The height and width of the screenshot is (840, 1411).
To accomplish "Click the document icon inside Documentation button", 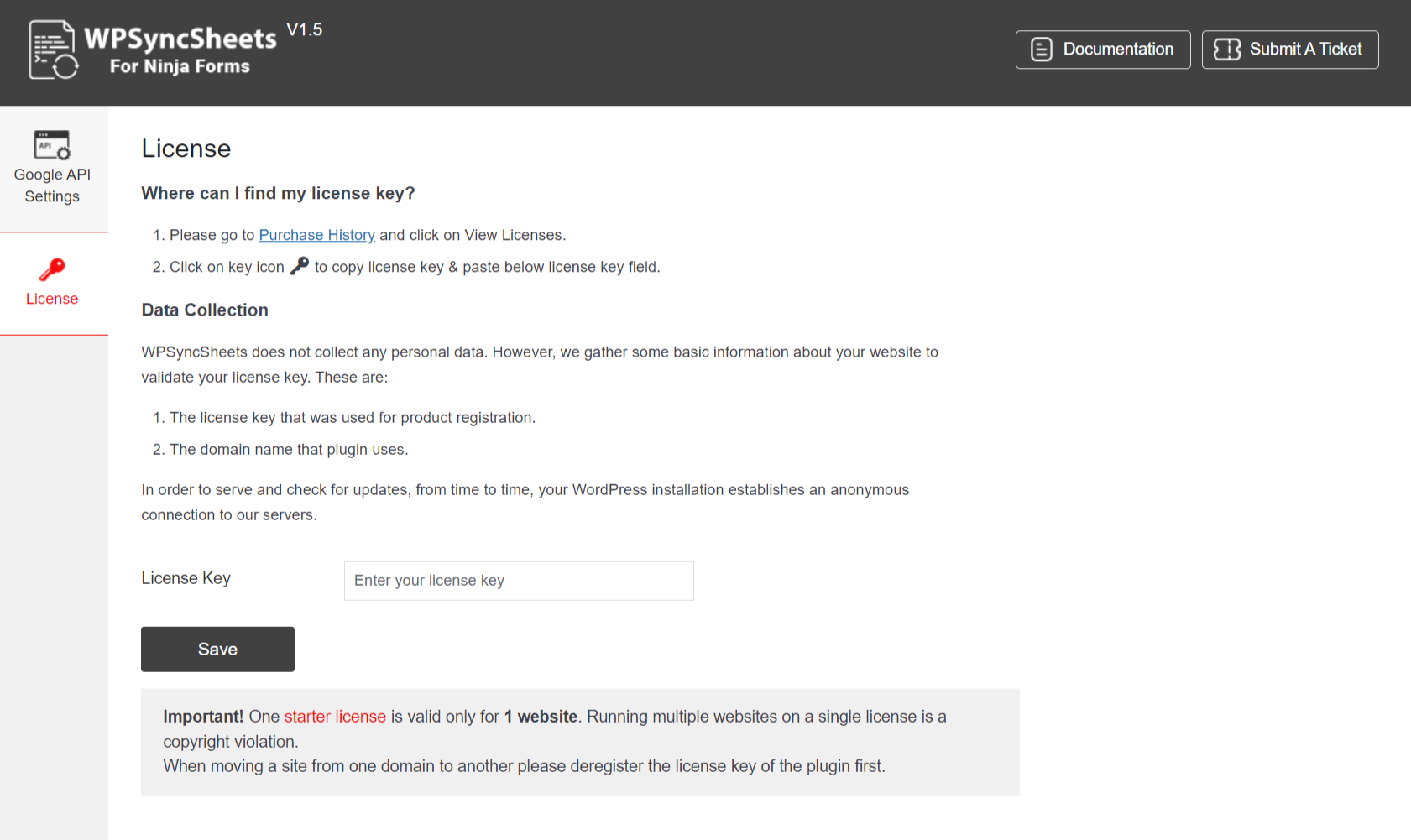I will [1041, 50].
